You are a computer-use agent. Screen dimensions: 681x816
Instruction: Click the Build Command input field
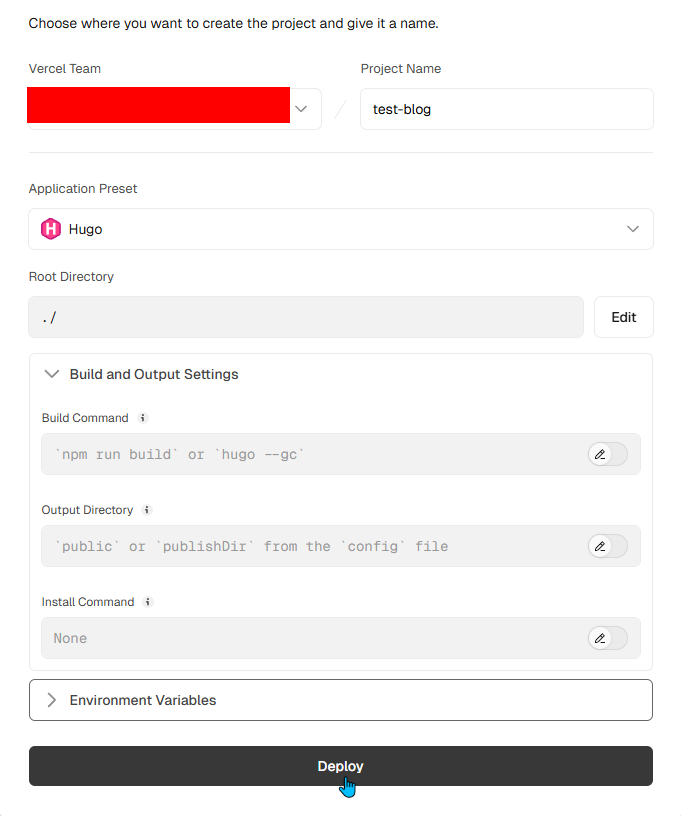tap(341, 454)
